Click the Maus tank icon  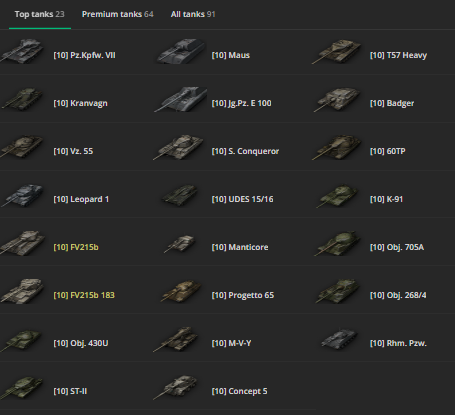(x=181, y=51)
